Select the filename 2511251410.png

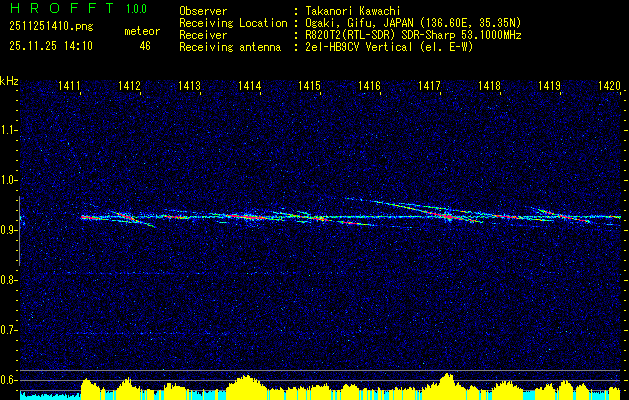point(51,26)
